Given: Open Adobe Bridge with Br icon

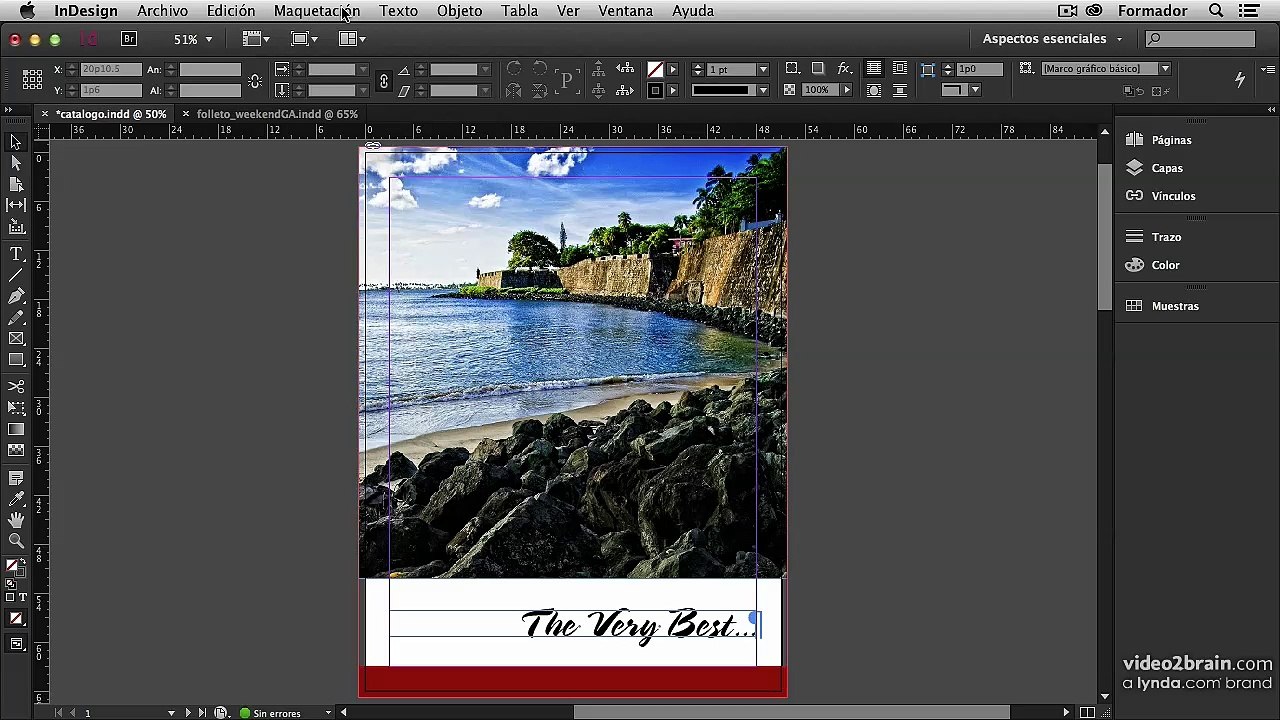Looking at the screenshot, I should 129,39.
